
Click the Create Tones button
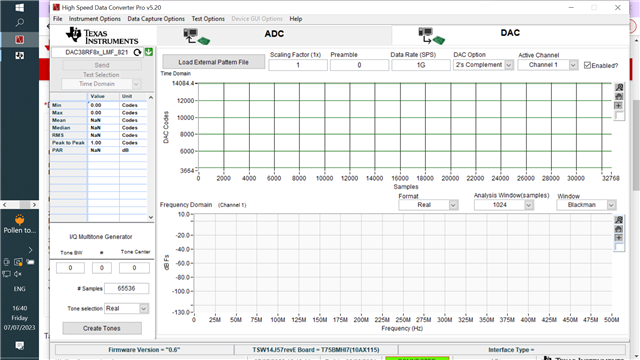click(x=102, y=328)
